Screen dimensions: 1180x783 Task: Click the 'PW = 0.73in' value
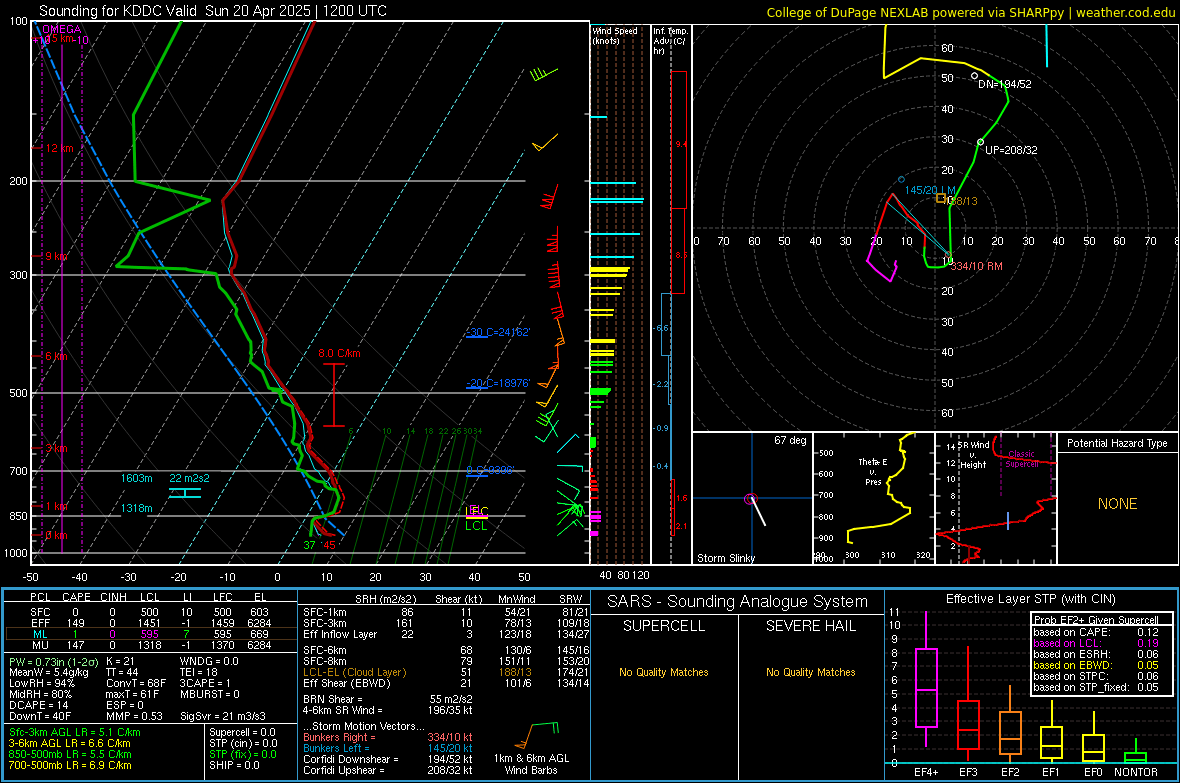pyautogui.click(x=53, y=662)
